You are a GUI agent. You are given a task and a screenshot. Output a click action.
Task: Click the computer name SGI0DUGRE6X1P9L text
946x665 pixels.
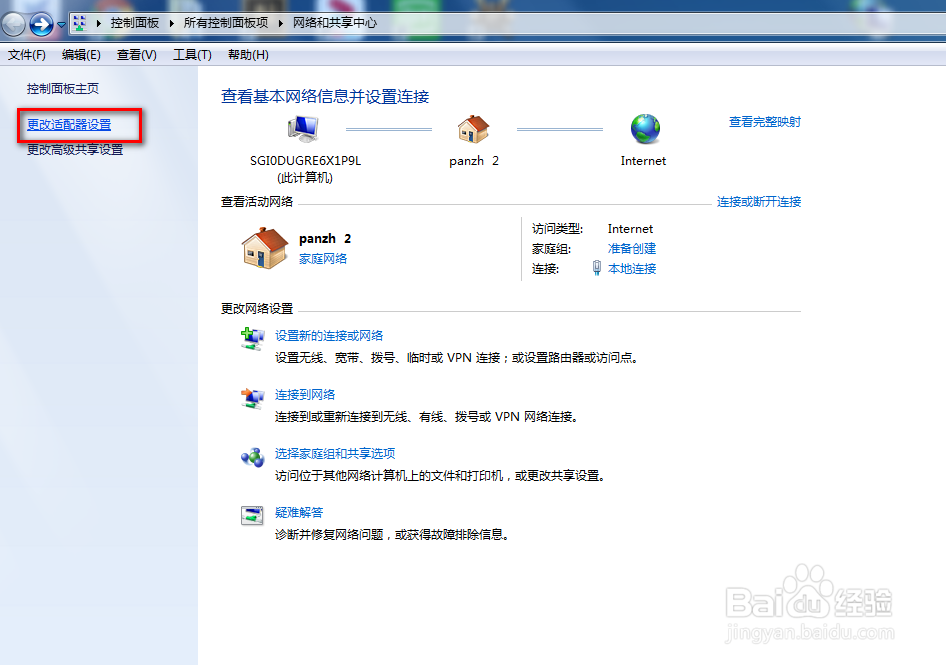(x=305, y=161)
